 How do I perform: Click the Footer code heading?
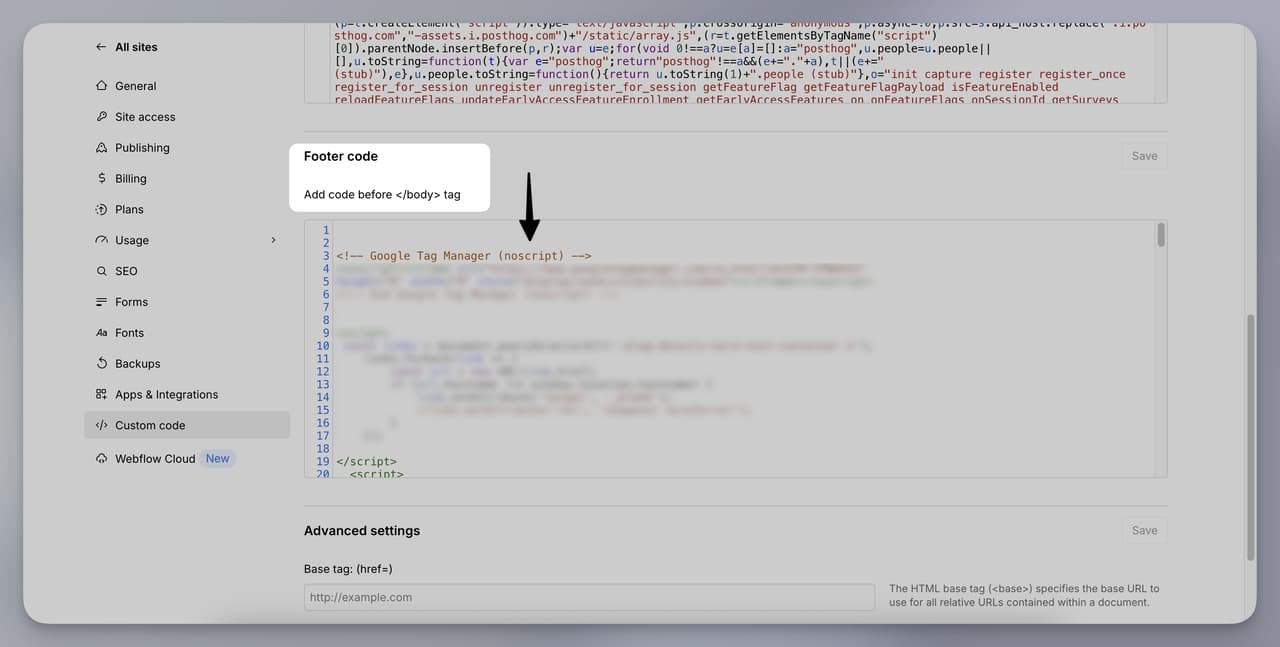tap(341, 156)
